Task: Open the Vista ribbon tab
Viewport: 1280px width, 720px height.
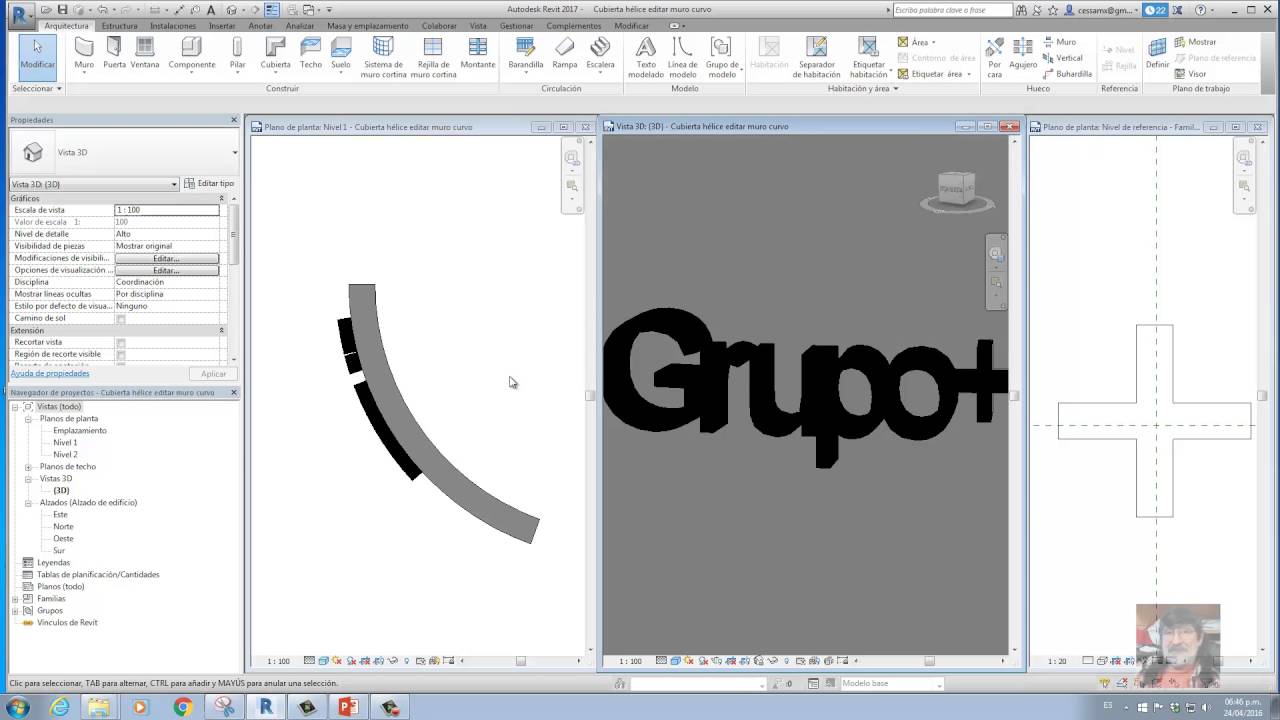Action: click(478, 26)
